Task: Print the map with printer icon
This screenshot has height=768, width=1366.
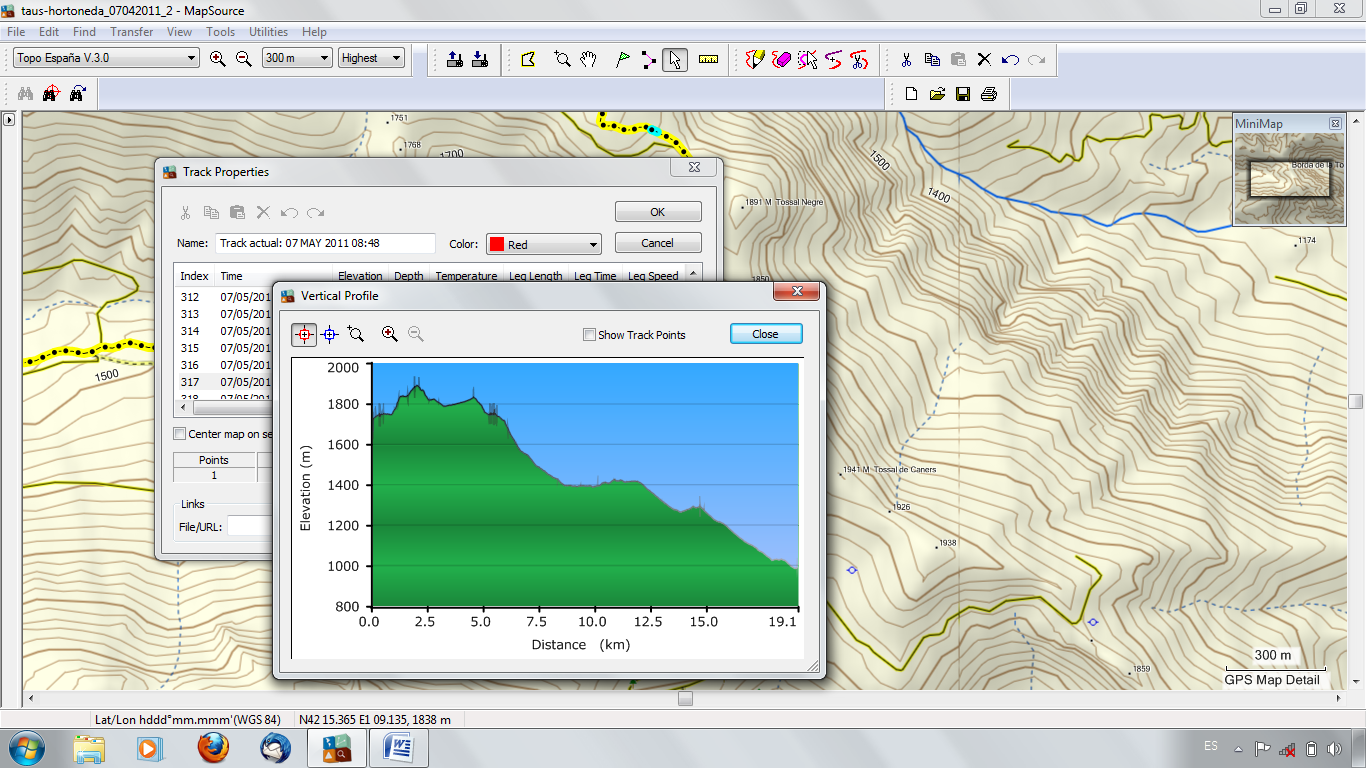Action: 989,94
